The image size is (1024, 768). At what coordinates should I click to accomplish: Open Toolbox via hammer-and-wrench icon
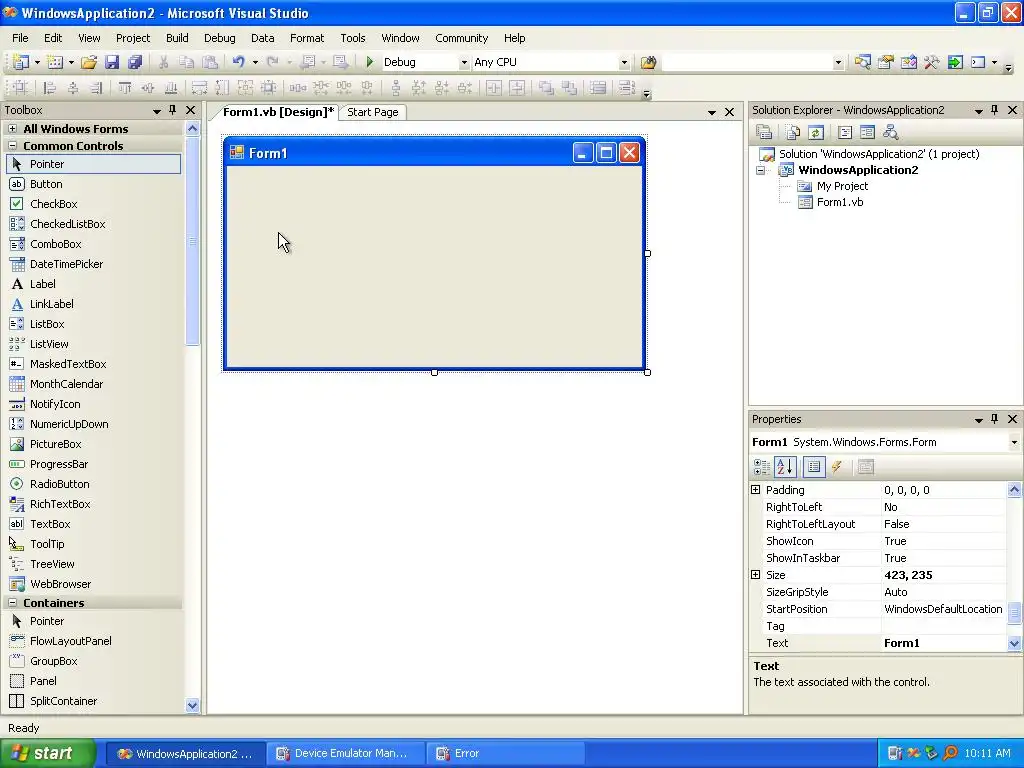point(931,62)
